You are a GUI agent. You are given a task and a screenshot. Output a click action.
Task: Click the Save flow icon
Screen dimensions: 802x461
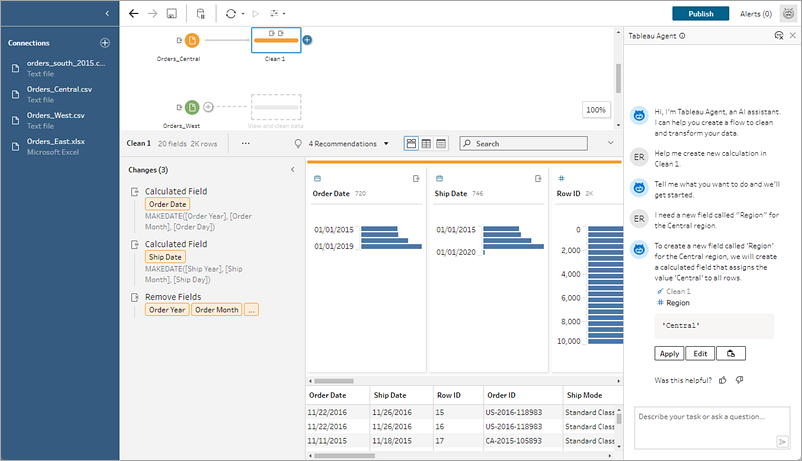pos(172,14)
